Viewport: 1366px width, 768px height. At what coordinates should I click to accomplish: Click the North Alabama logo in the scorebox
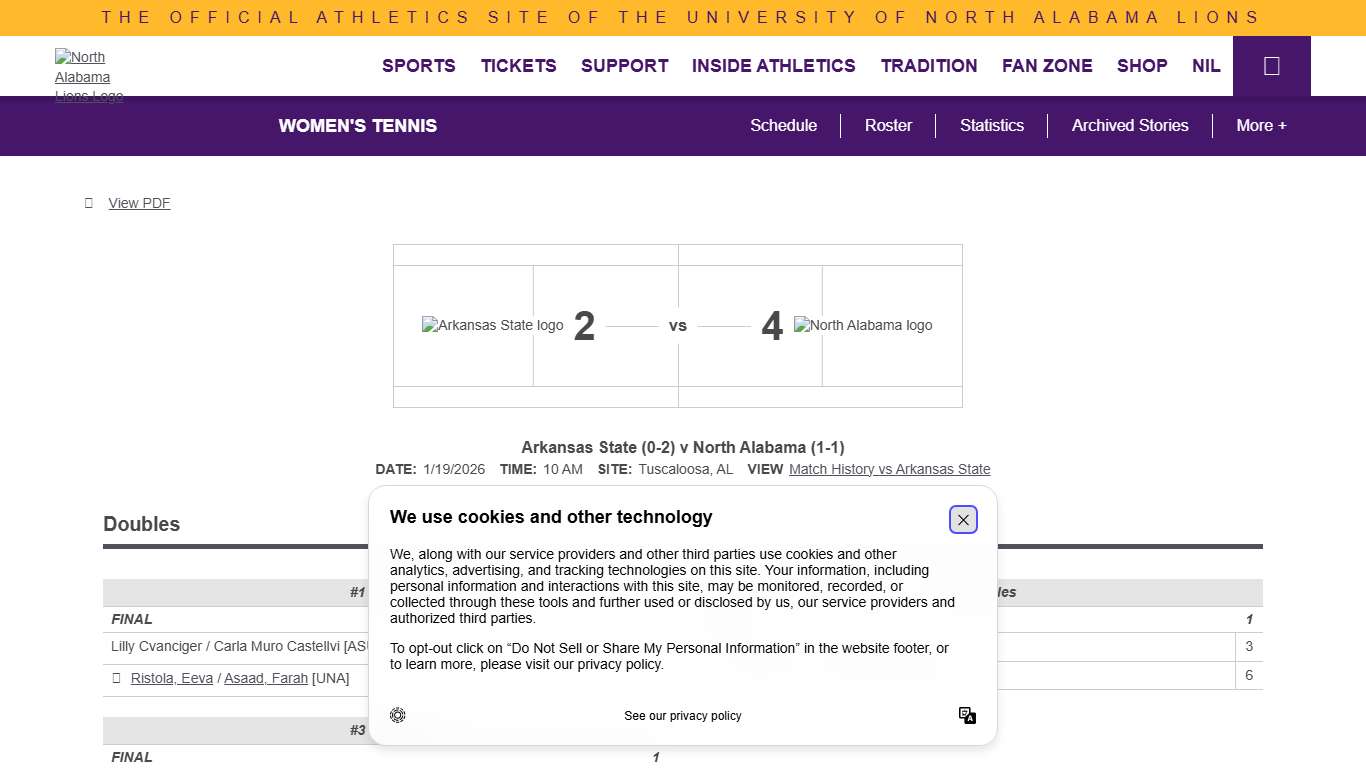(862, 325)
